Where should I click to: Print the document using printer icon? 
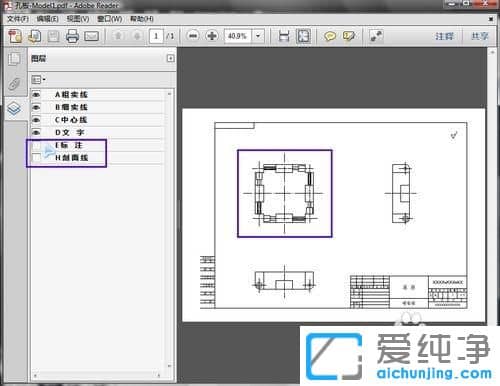[x=72, y=36]
